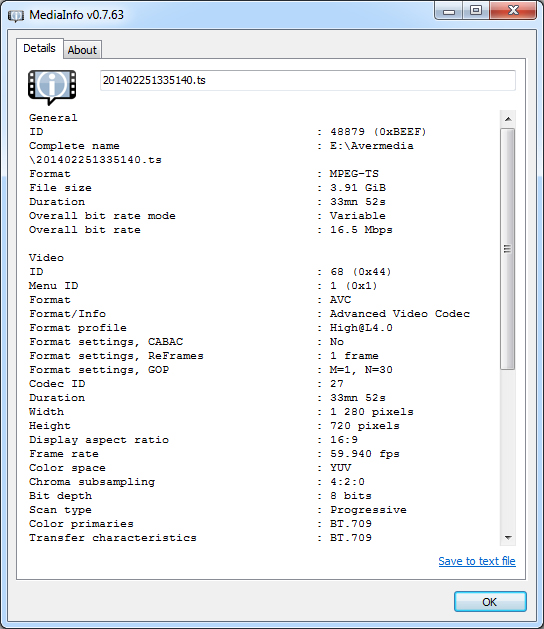Click the 'Variable' bit rate mode value
The image size is (544, 629).
(358, 216)
